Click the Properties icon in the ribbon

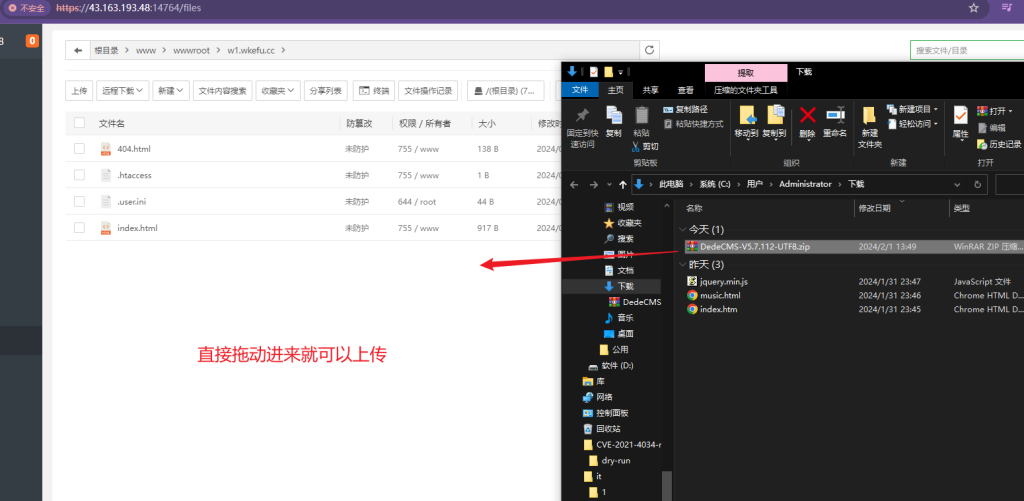(960, 116)
